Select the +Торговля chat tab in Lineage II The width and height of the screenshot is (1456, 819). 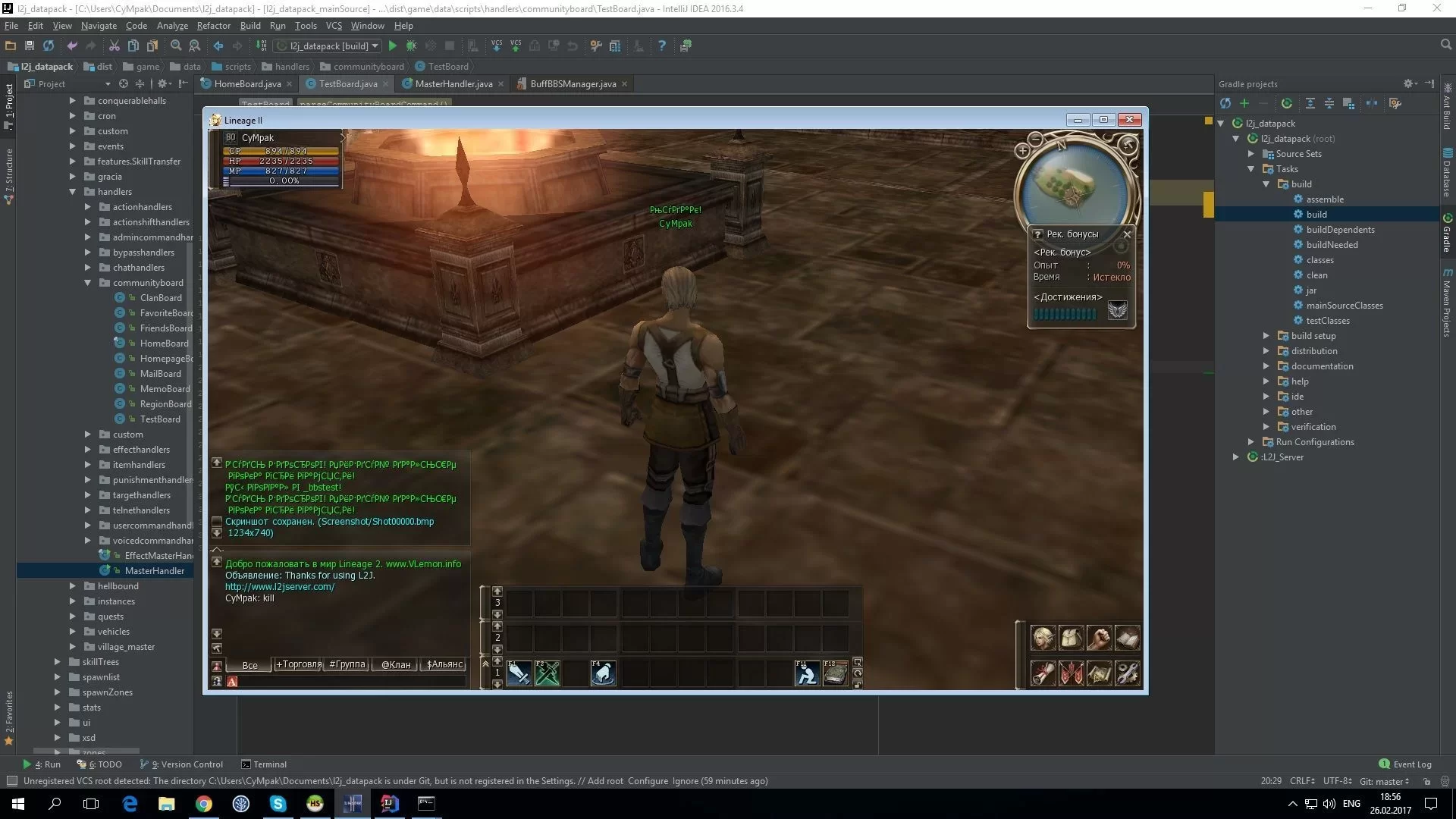298,664
